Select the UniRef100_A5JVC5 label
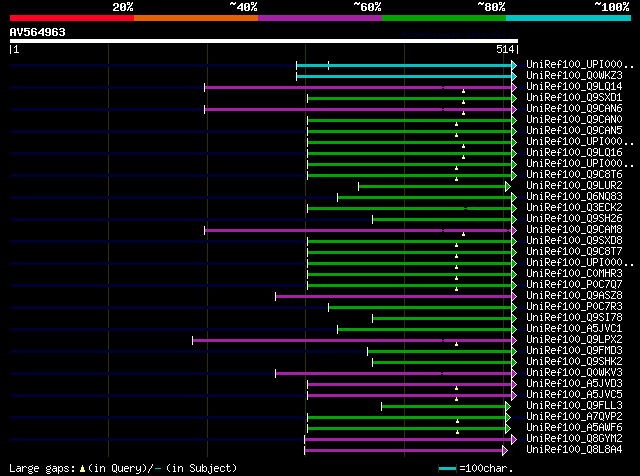Screen dimensions: 640x476 click(x=574, y=395)
